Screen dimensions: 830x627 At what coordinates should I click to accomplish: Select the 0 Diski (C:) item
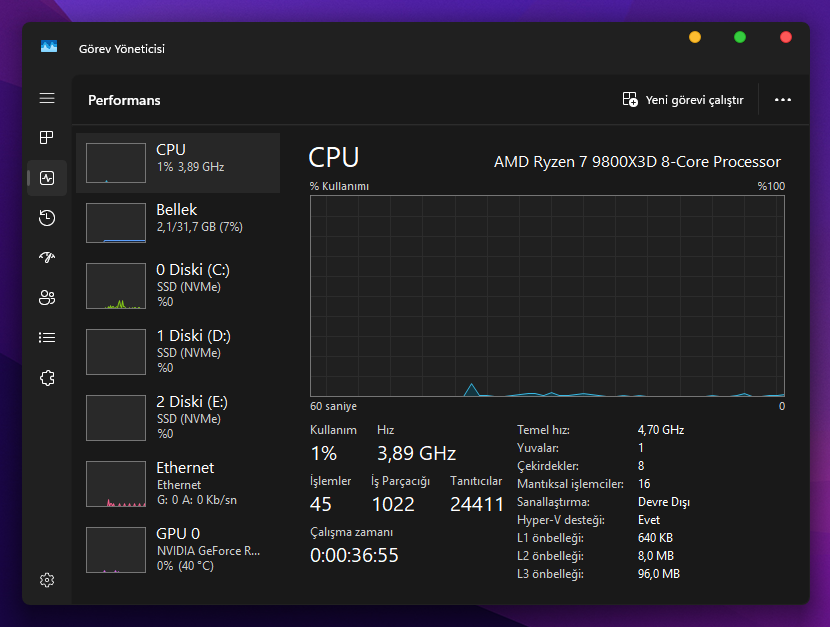click(178, 286)
